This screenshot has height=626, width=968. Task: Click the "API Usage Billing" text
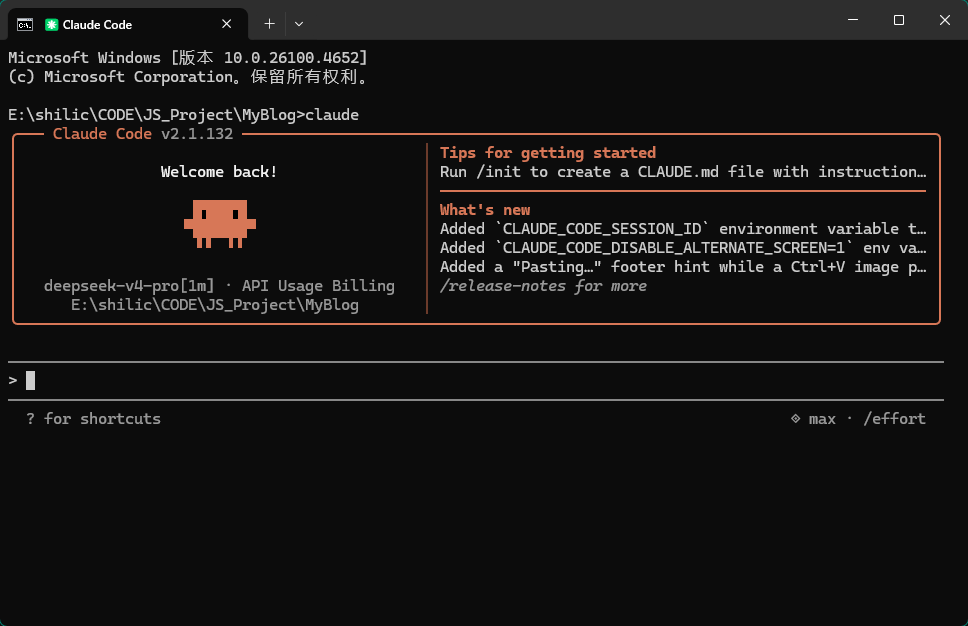point(318,286)
